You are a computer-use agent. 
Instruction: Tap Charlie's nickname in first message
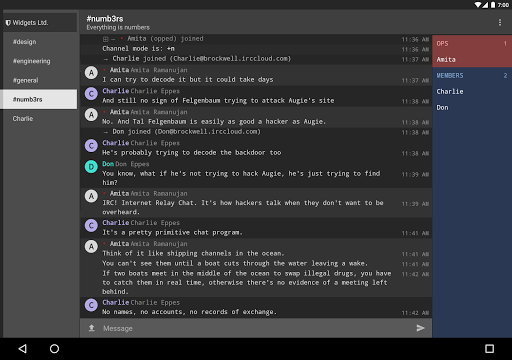click(115, 91)
